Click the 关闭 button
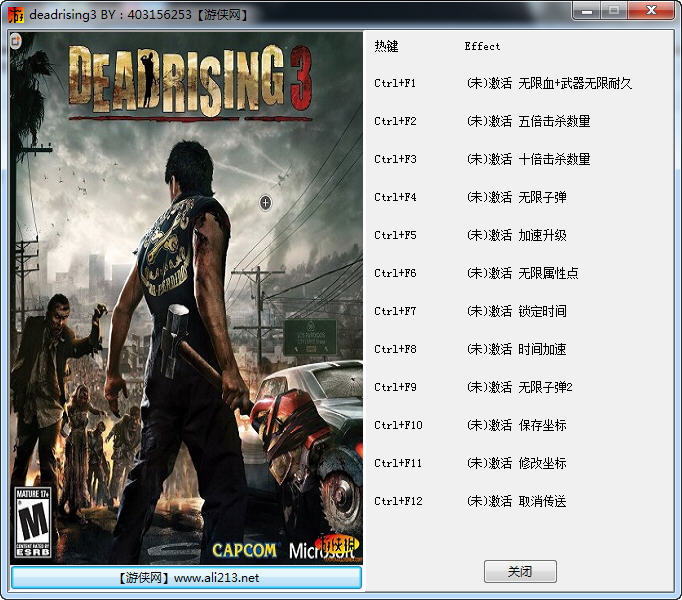This screenshot has width=682, height=600. tap(520, 571)
